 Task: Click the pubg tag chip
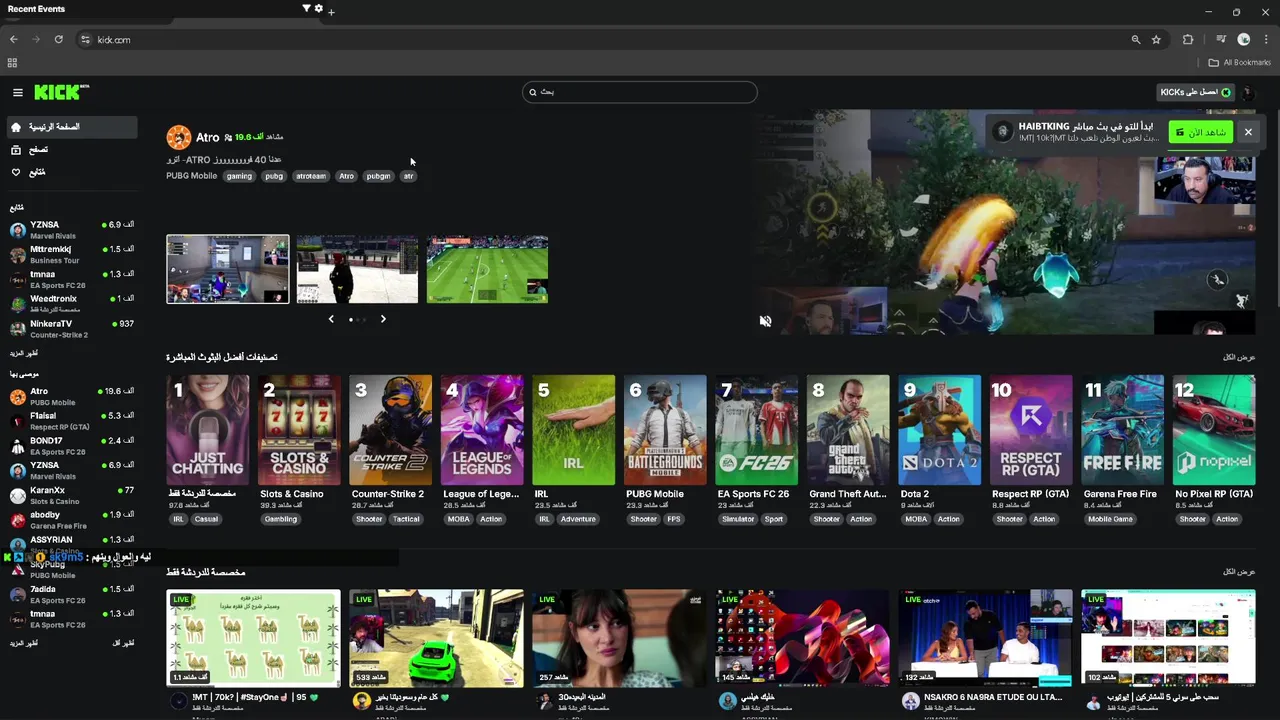[x=274, y=176]
